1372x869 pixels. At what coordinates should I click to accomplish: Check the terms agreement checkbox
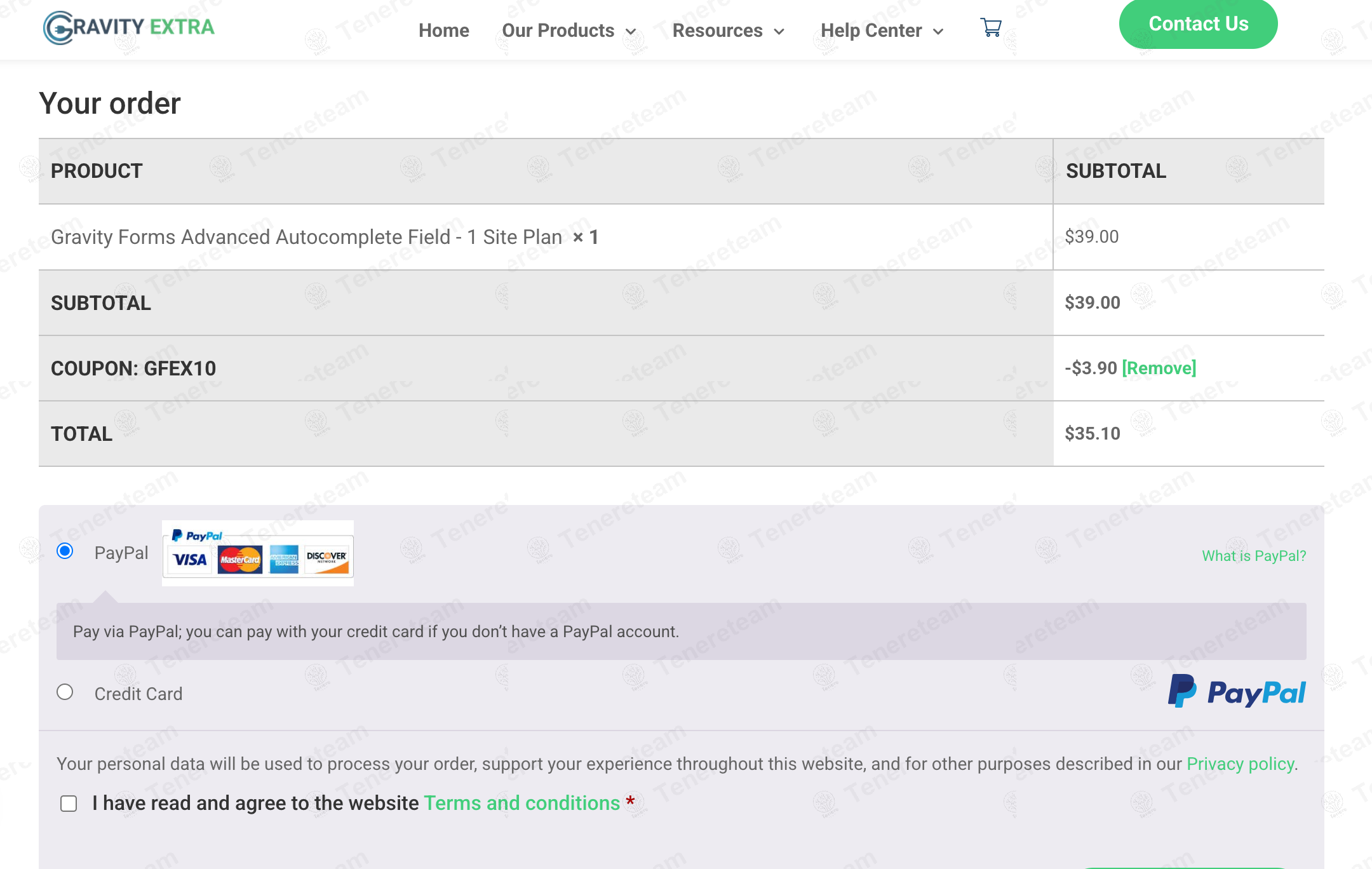point(69,804)
